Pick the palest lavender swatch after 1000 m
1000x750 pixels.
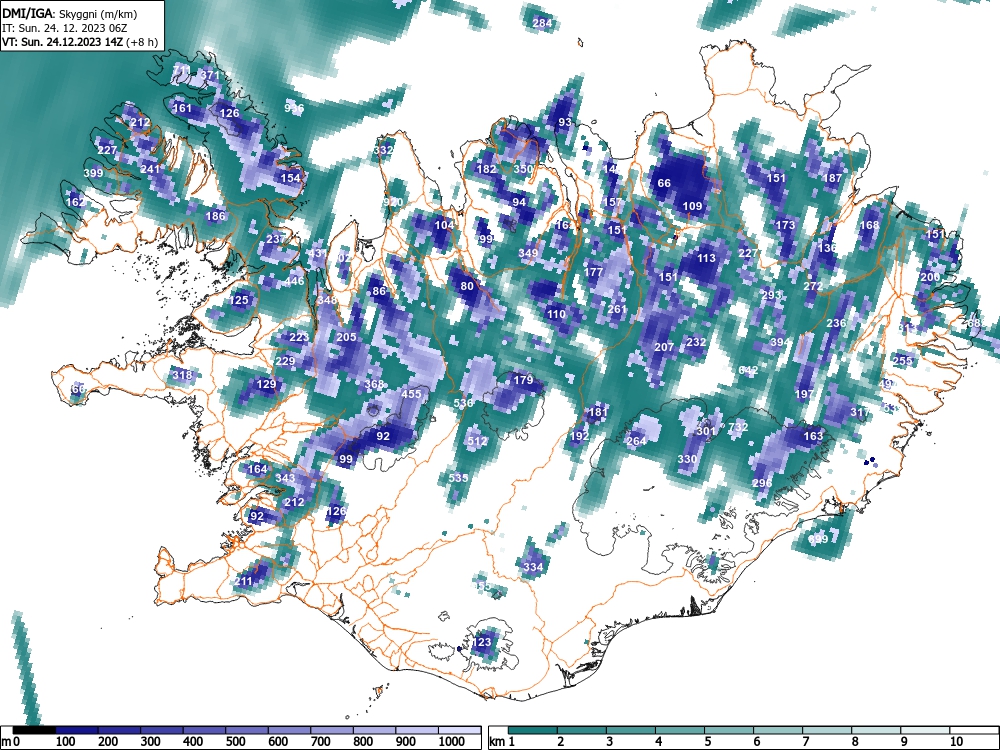pyautogui.click(x=460, y=730)
